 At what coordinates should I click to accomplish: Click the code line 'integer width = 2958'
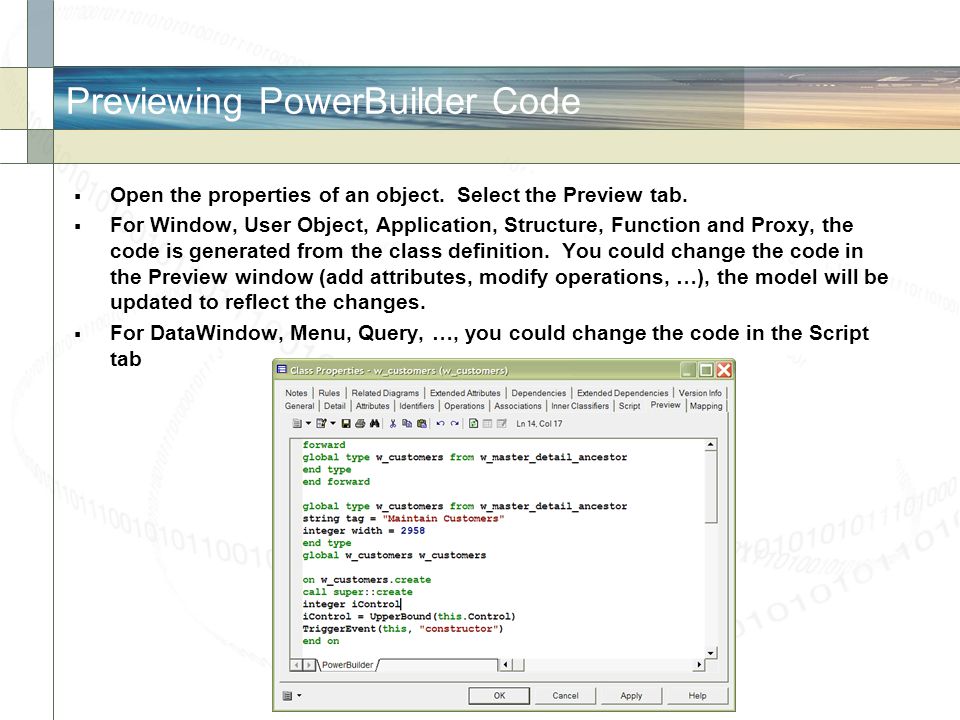364,531
